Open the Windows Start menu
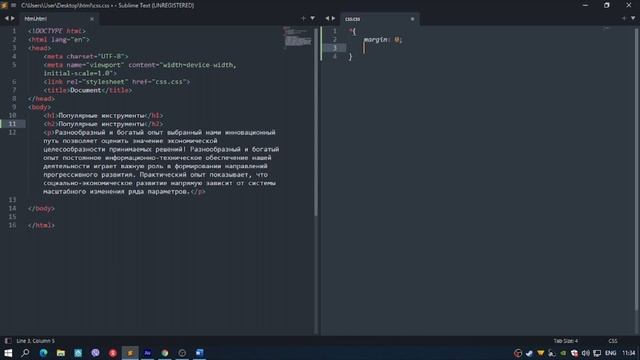The width and height of the screenshot is (640, 360). 8,353
